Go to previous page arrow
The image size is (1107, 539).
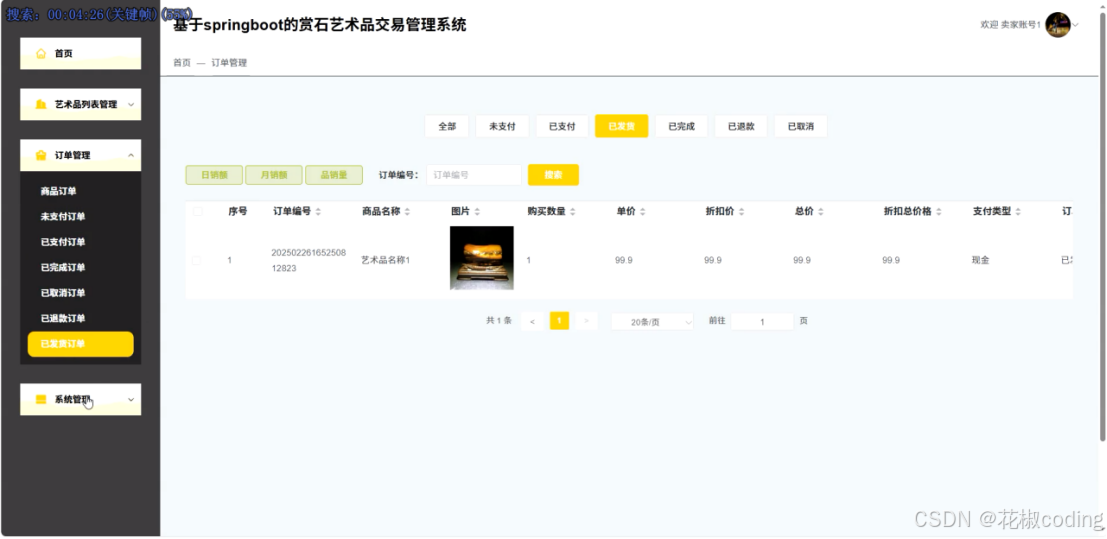(x=532, y=321)
